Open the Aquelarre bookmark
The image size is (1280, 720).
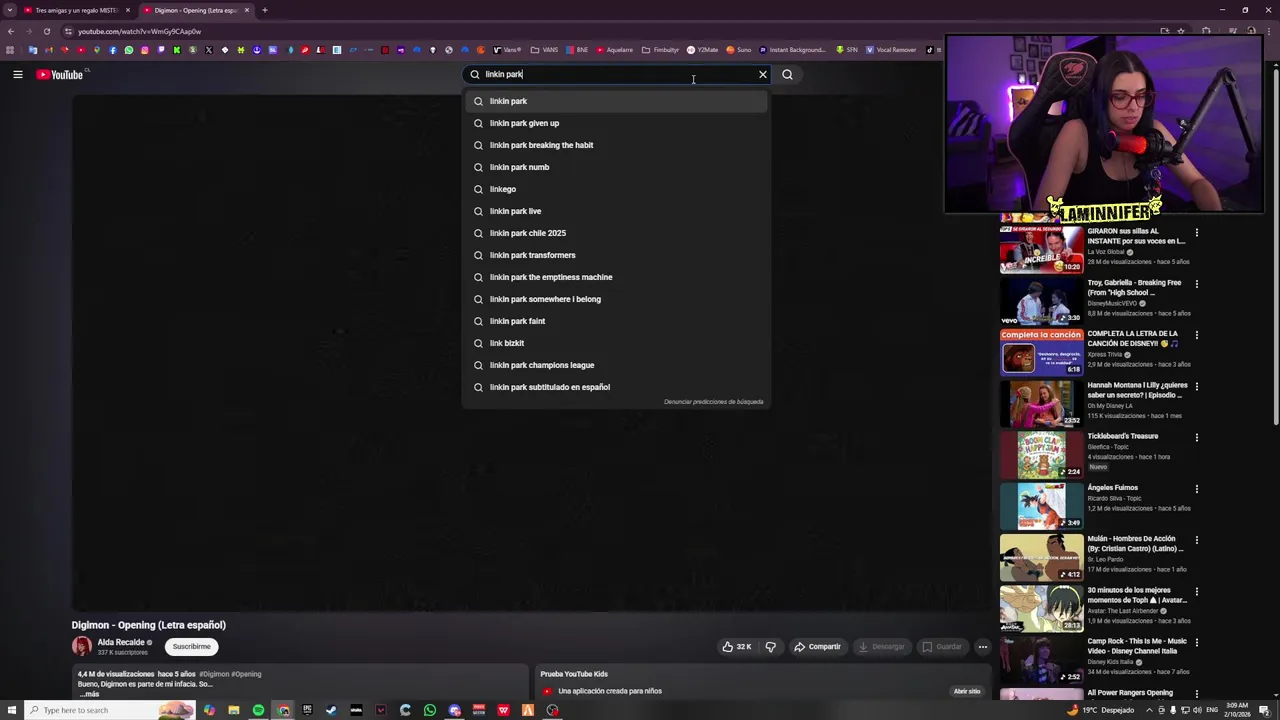coord(614,50)
